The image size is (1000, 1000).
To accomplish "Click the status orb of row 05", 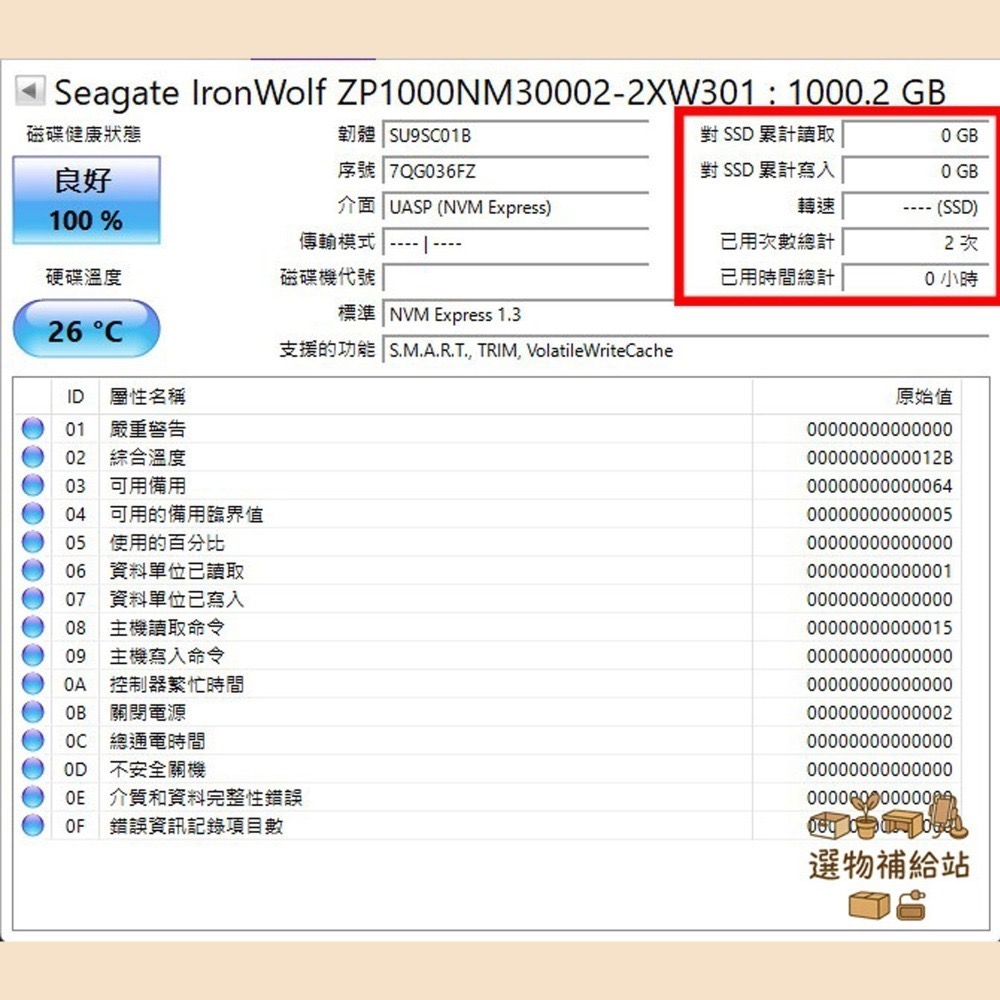I will pos(33,542).
